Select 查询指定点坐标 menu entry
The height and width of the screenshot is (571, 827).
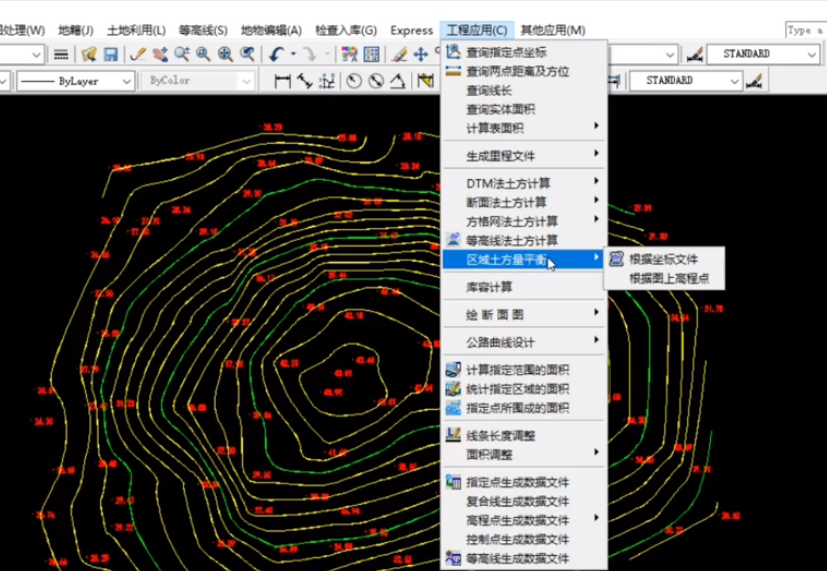click(506, 52)
